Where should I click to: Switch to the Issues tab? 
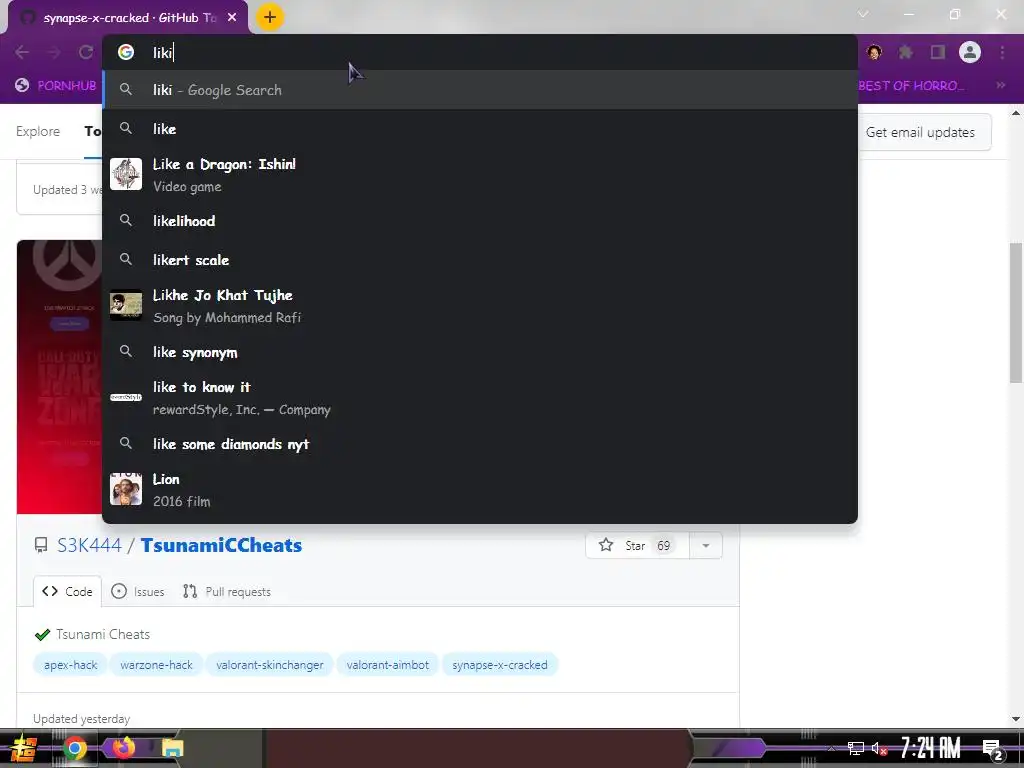[138, 592]
